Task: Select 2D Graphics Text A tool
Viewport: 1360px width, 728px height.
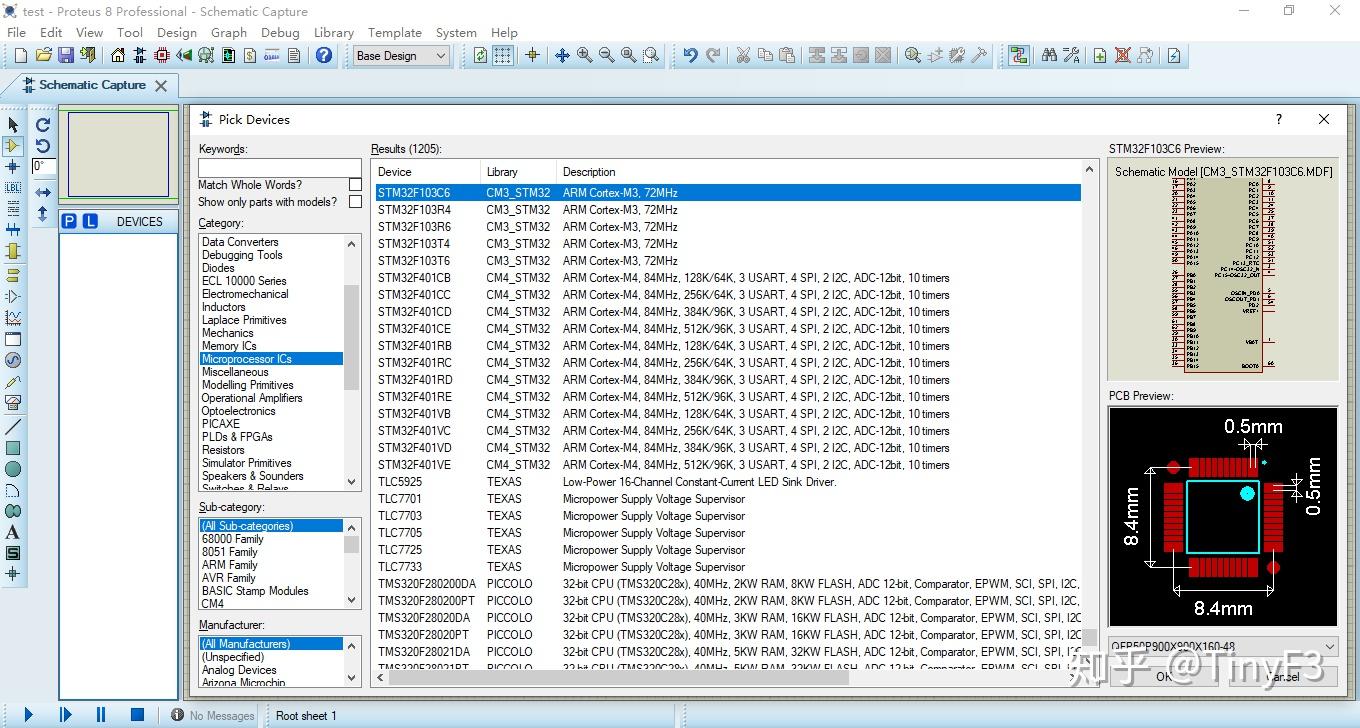Action: point(13,533)
